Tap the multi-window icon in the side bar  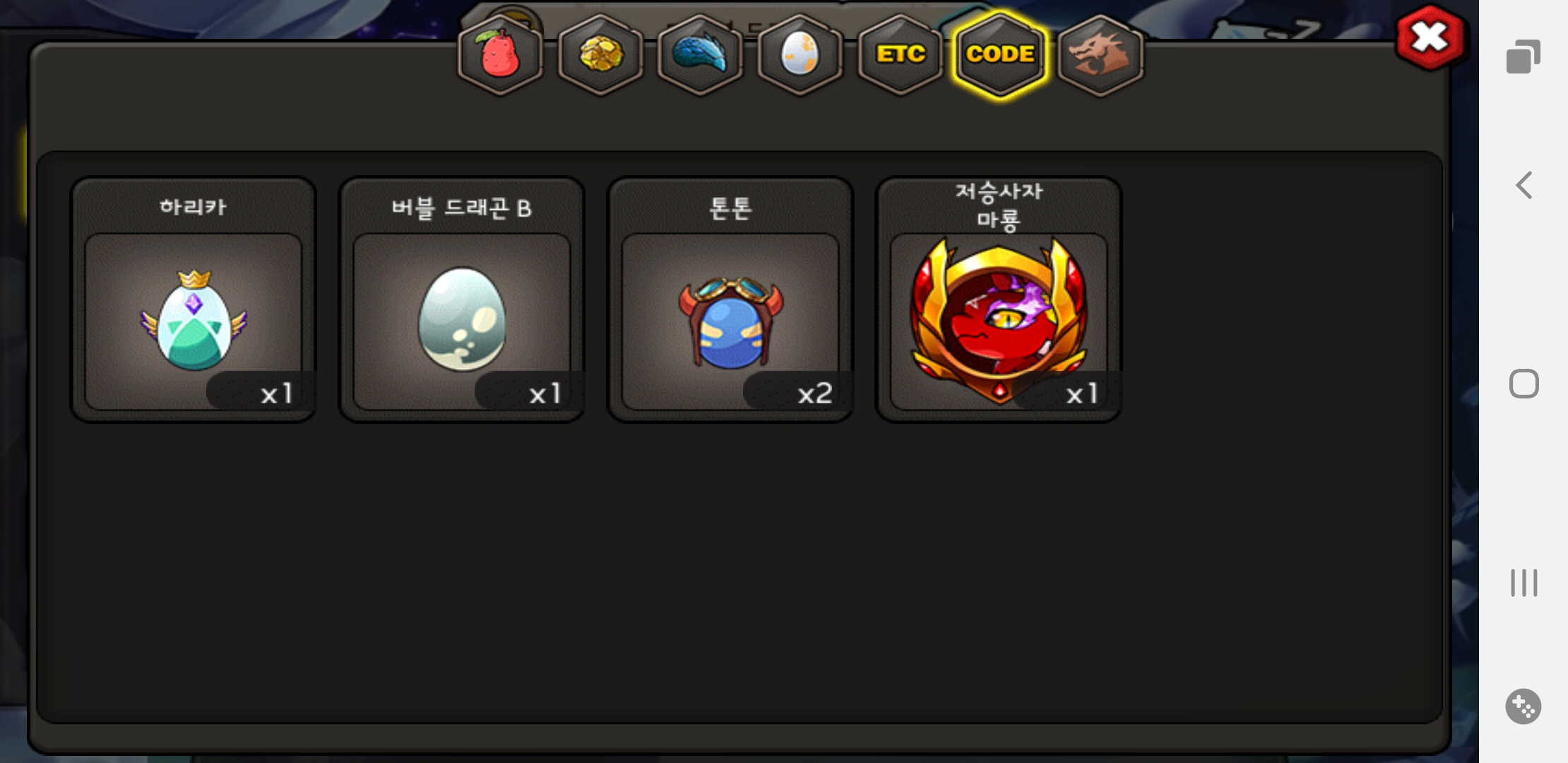point(1524,57)
